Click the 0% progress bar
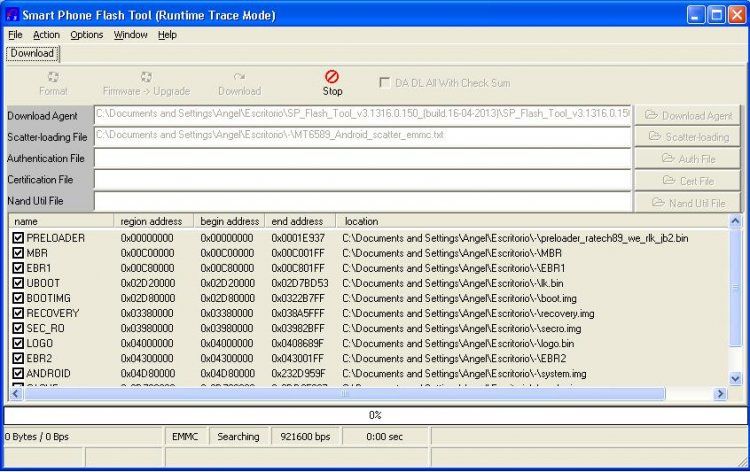 point(375,415)
